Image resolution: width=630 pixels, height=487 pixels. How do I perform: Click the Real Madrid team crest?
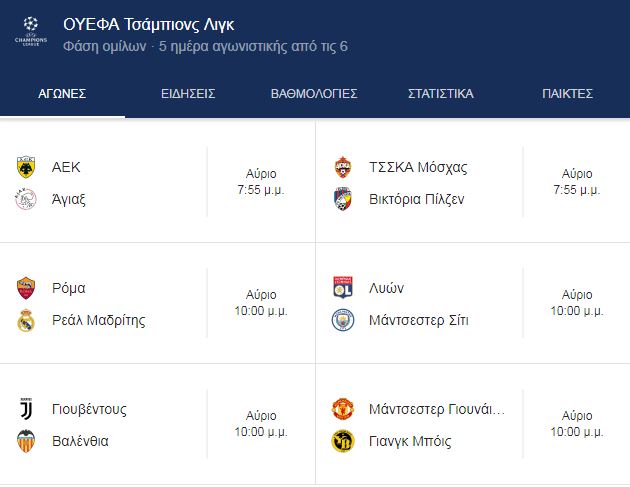26,320
